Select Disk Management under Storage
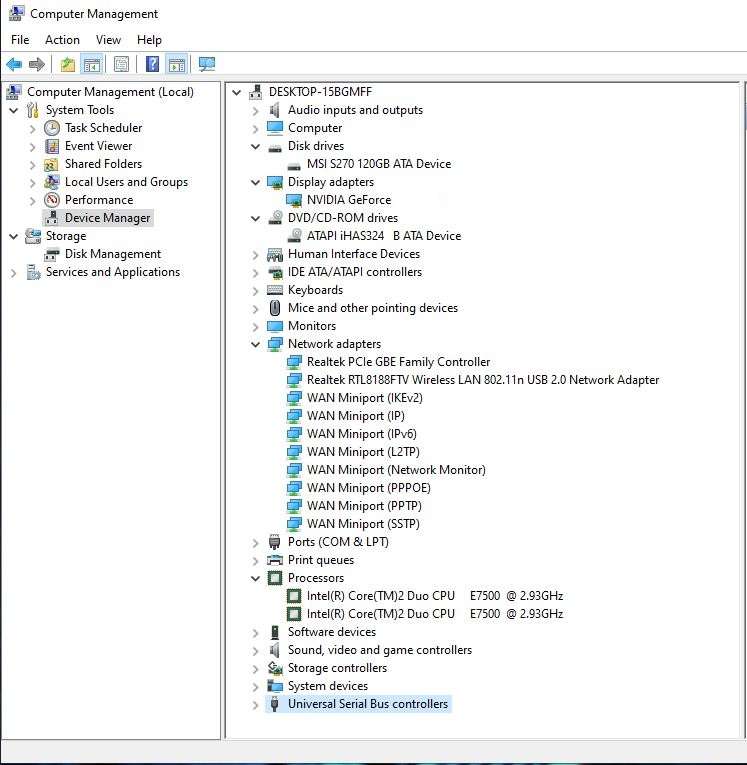This screenshot has height=765, width=747. (112, 254)
